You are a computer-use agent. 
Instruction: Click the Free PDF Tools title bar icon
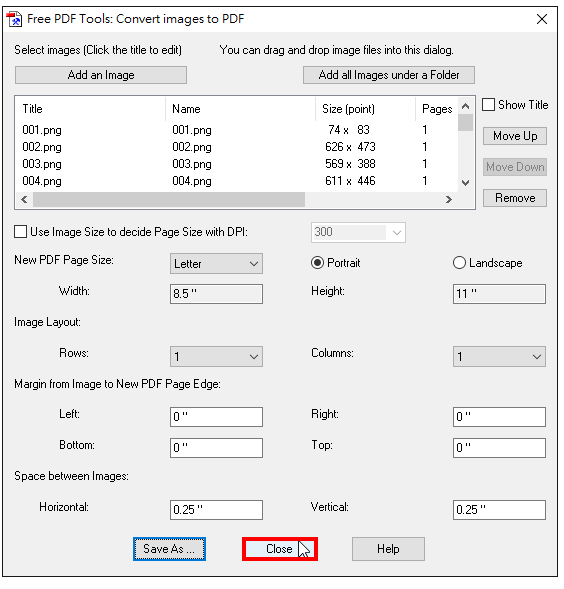coord(14,19)
